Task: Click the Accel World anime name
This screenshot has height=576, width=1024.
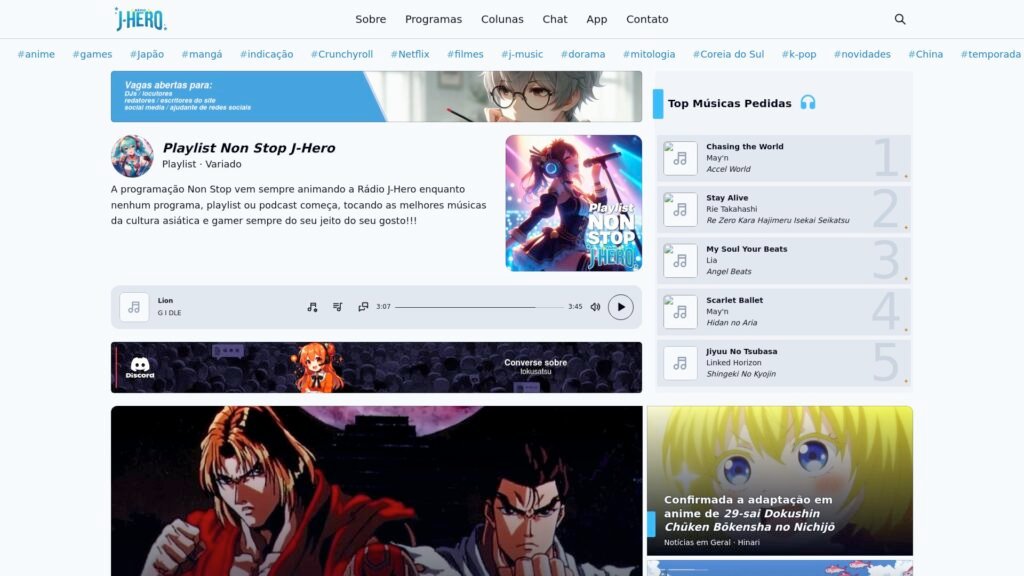Action: click(728, 169)
